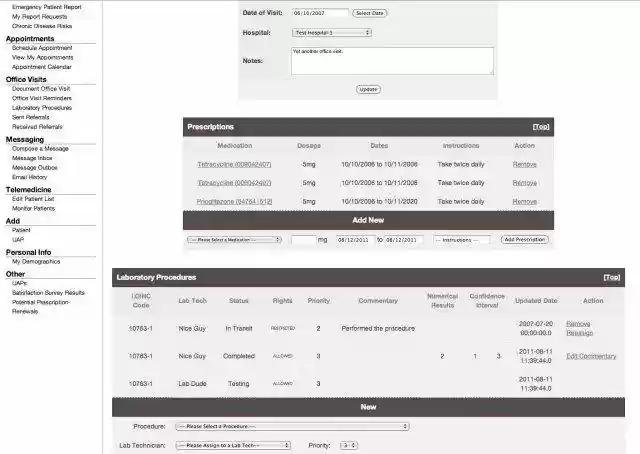Select the 'Updated Date' column header
This screenshot has width=640, height=454.
pyautogui.click(x=536, y=301)
